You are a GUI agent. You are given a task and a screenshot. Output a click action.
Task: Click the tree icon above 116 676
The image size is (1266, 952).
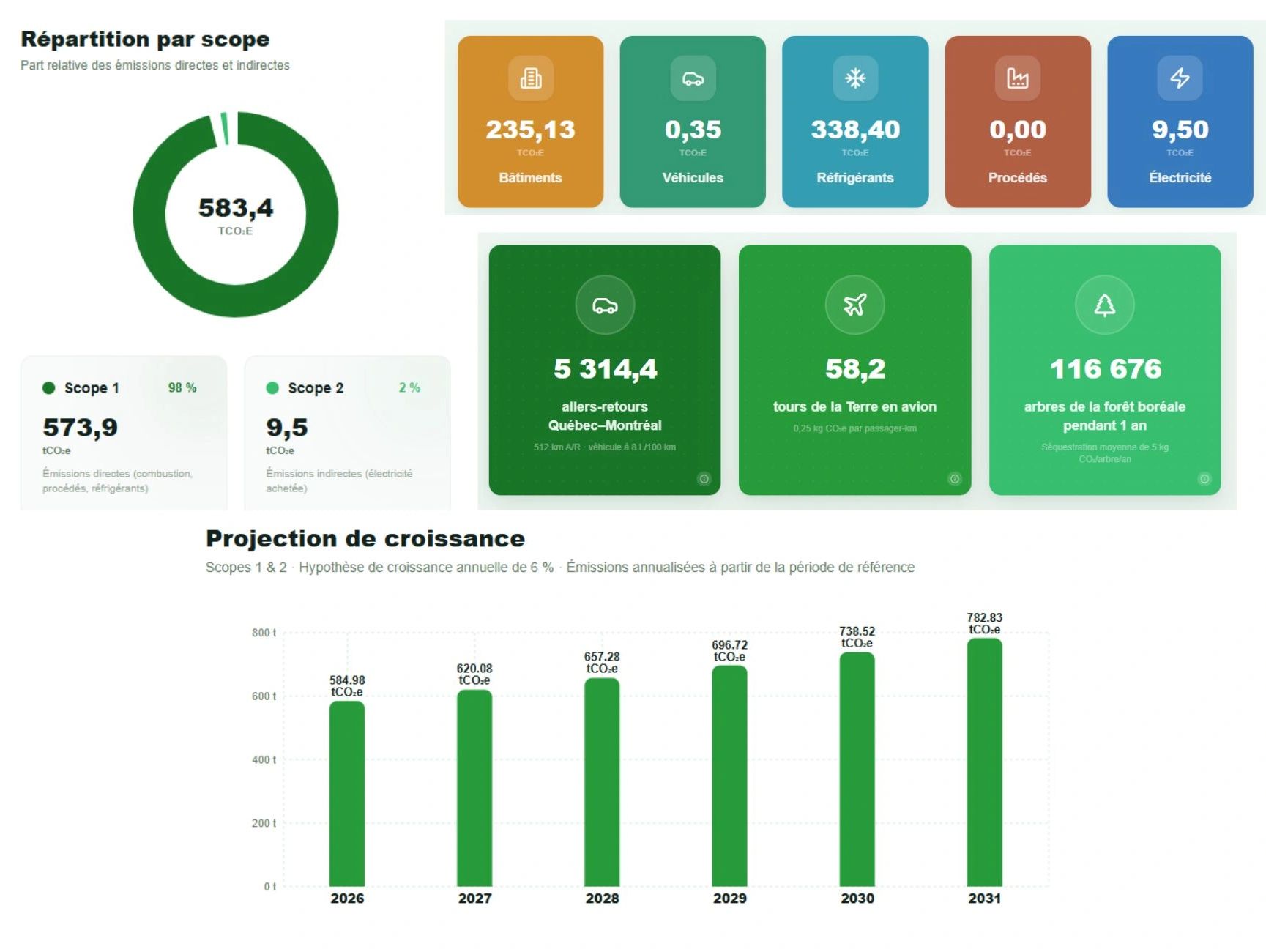click(1105, 305)
